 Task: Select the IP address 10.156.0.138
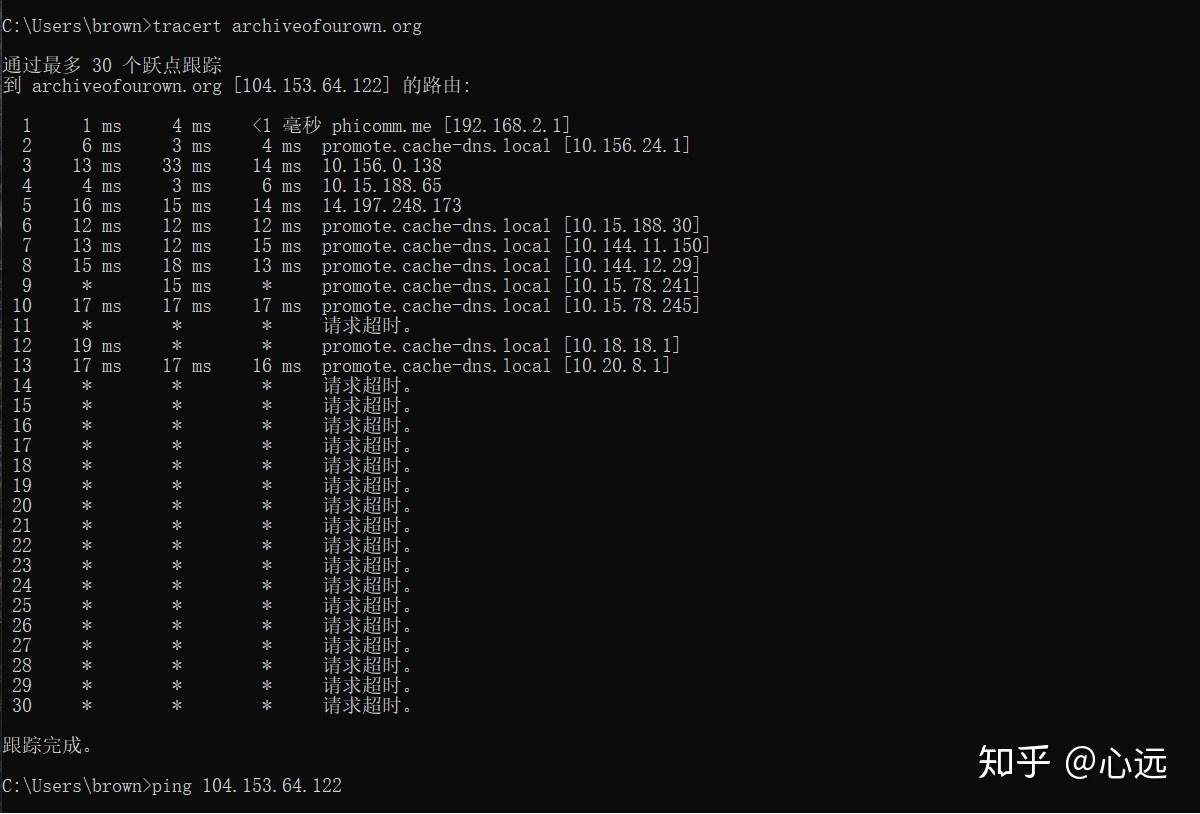382,166
